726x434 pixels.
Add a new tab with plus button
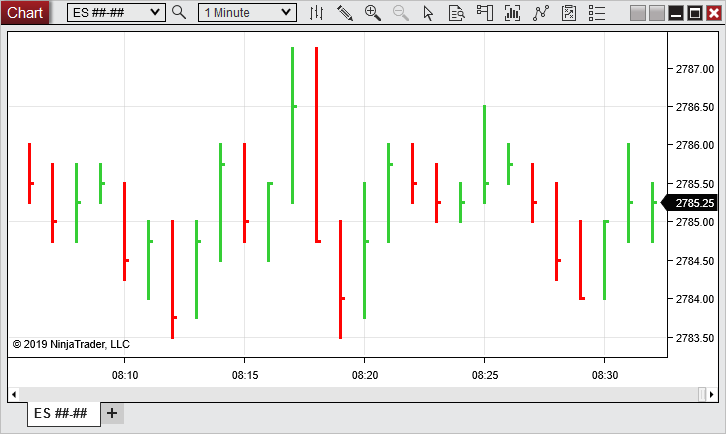[112, 413]
